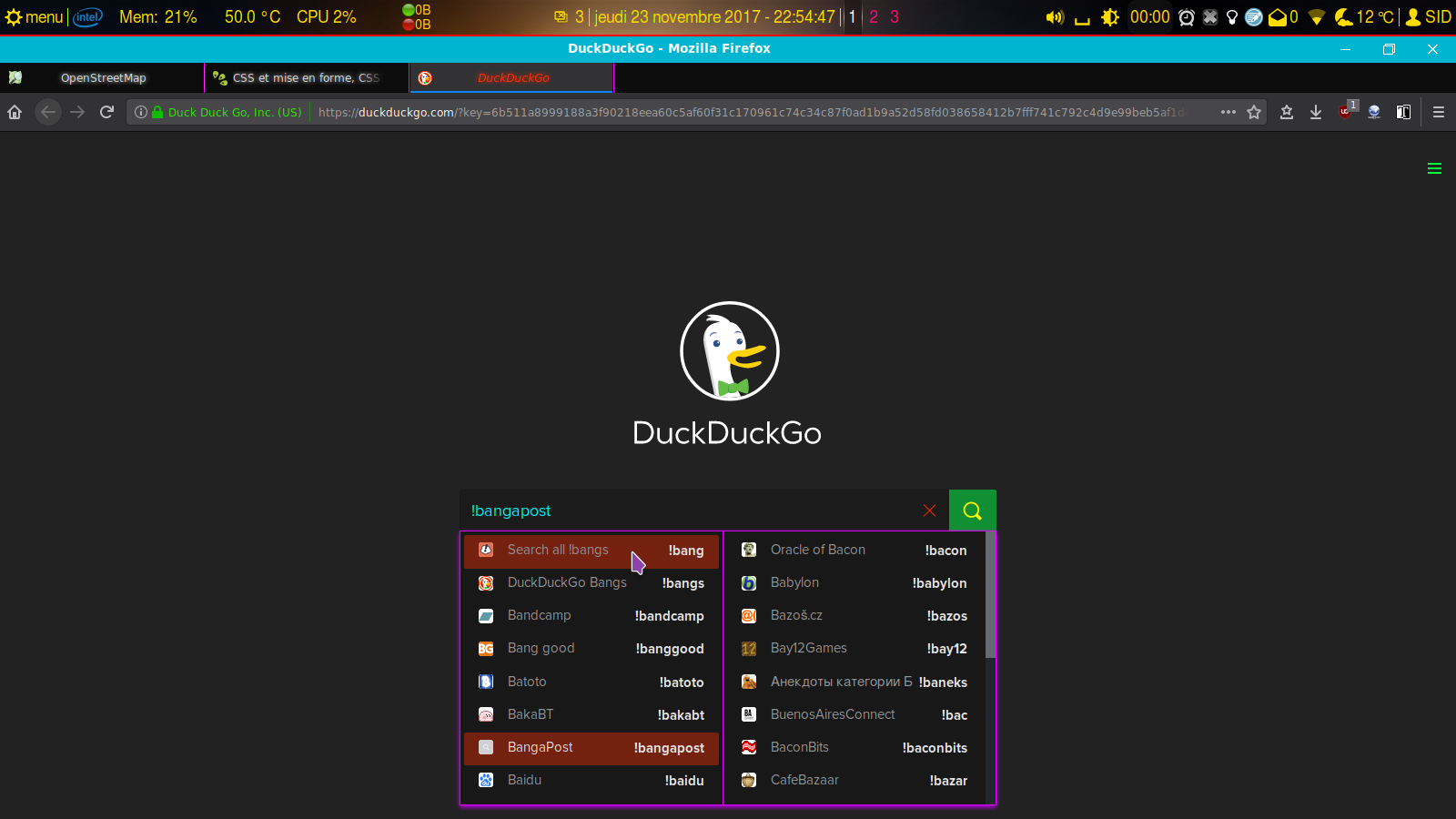Open the system menu in top panel
This screenshot has width=1456, height=819.
pos(34,16)
